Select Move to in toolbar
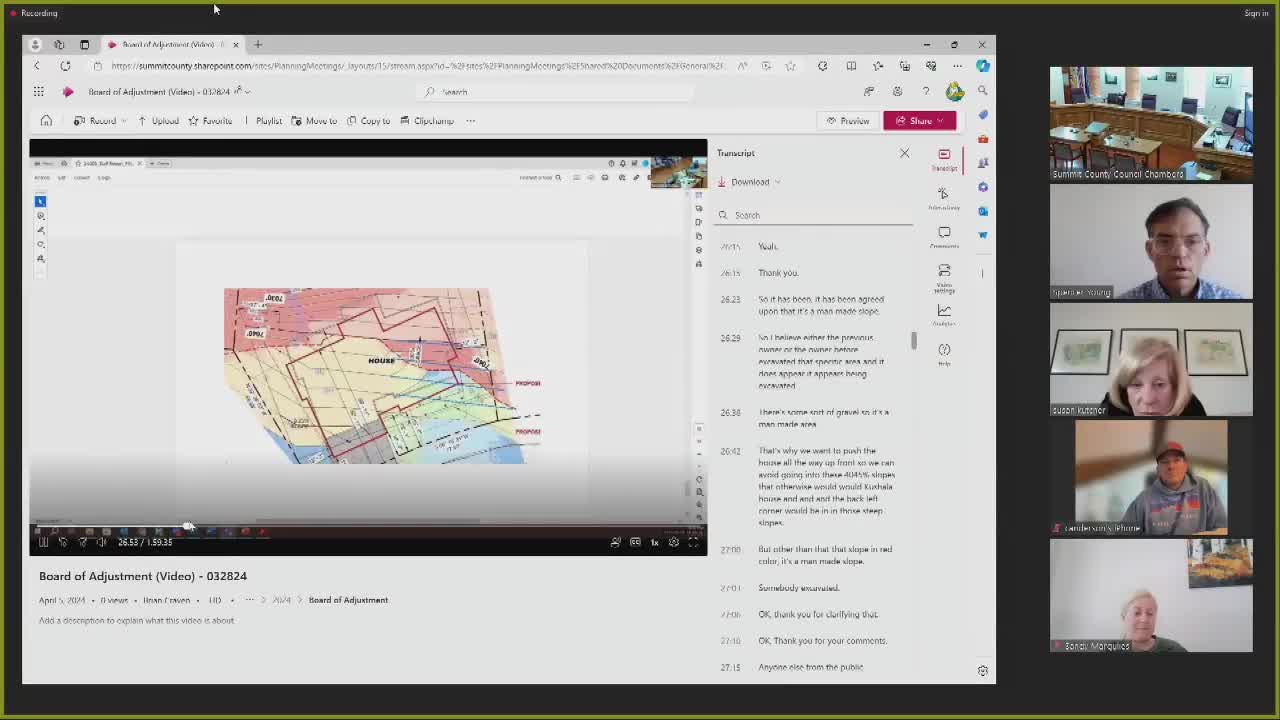 pyautogui.click(x=314, y=121)
